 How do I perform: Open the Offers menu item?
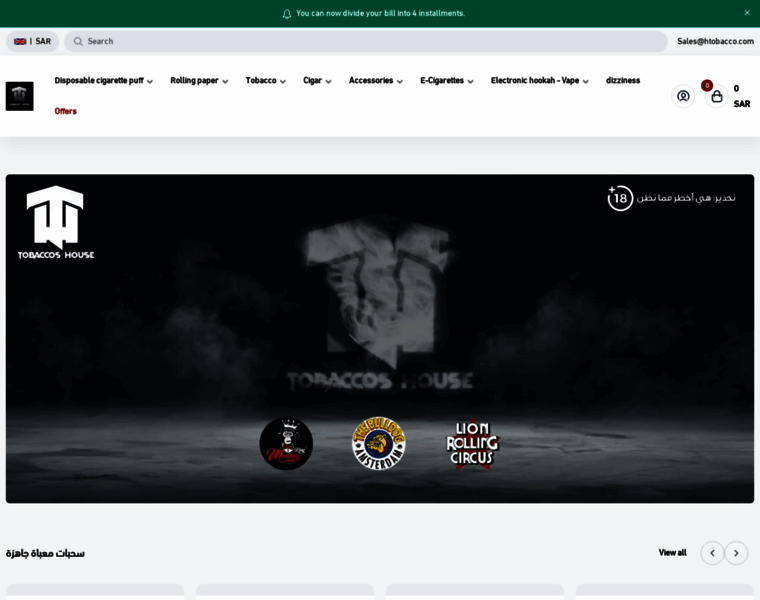(65, 111)
